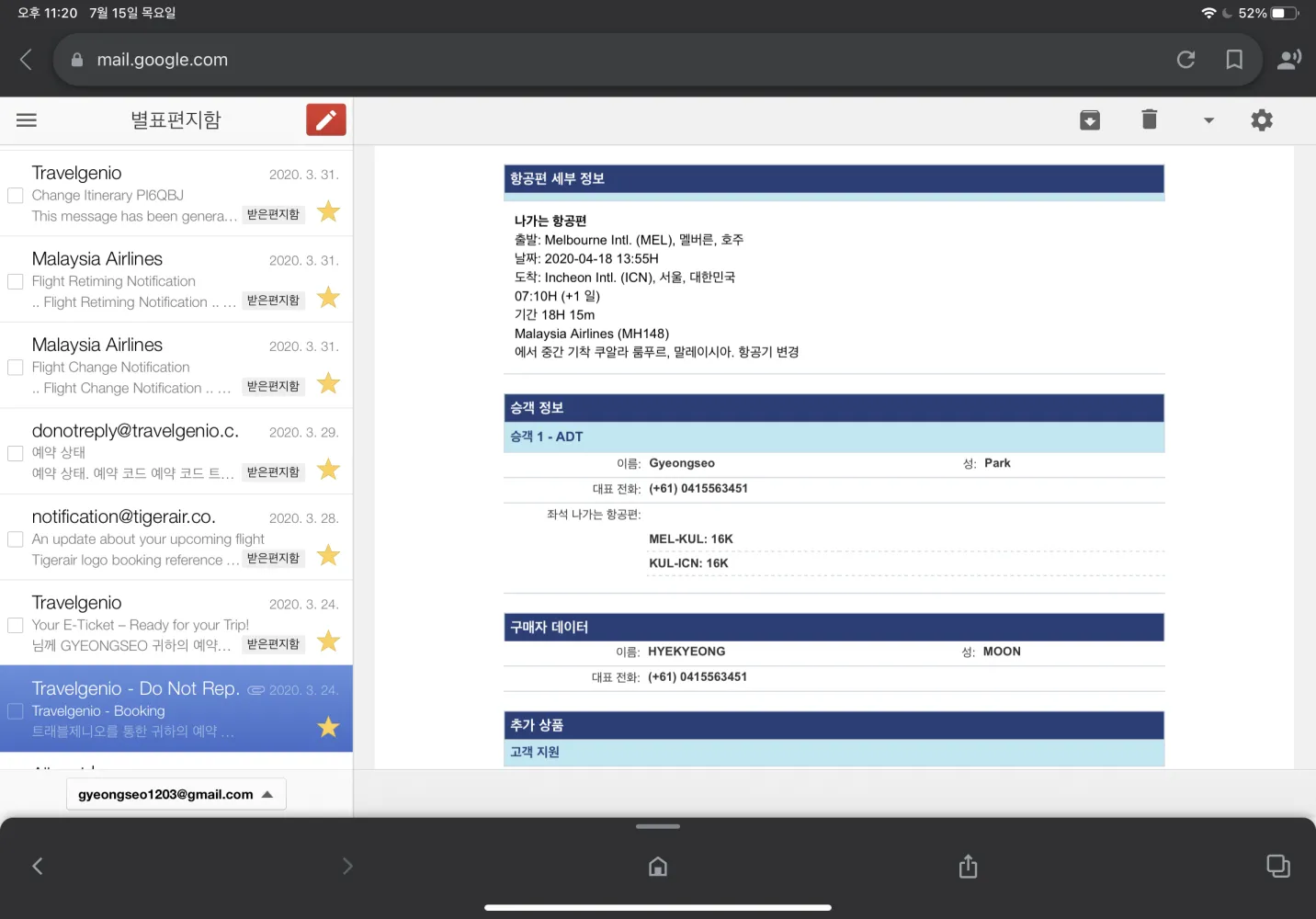Screen dimensions: 1316x919
Task: Tap the bookmark icon in address bar
Action: click(x=1234, y=60)
